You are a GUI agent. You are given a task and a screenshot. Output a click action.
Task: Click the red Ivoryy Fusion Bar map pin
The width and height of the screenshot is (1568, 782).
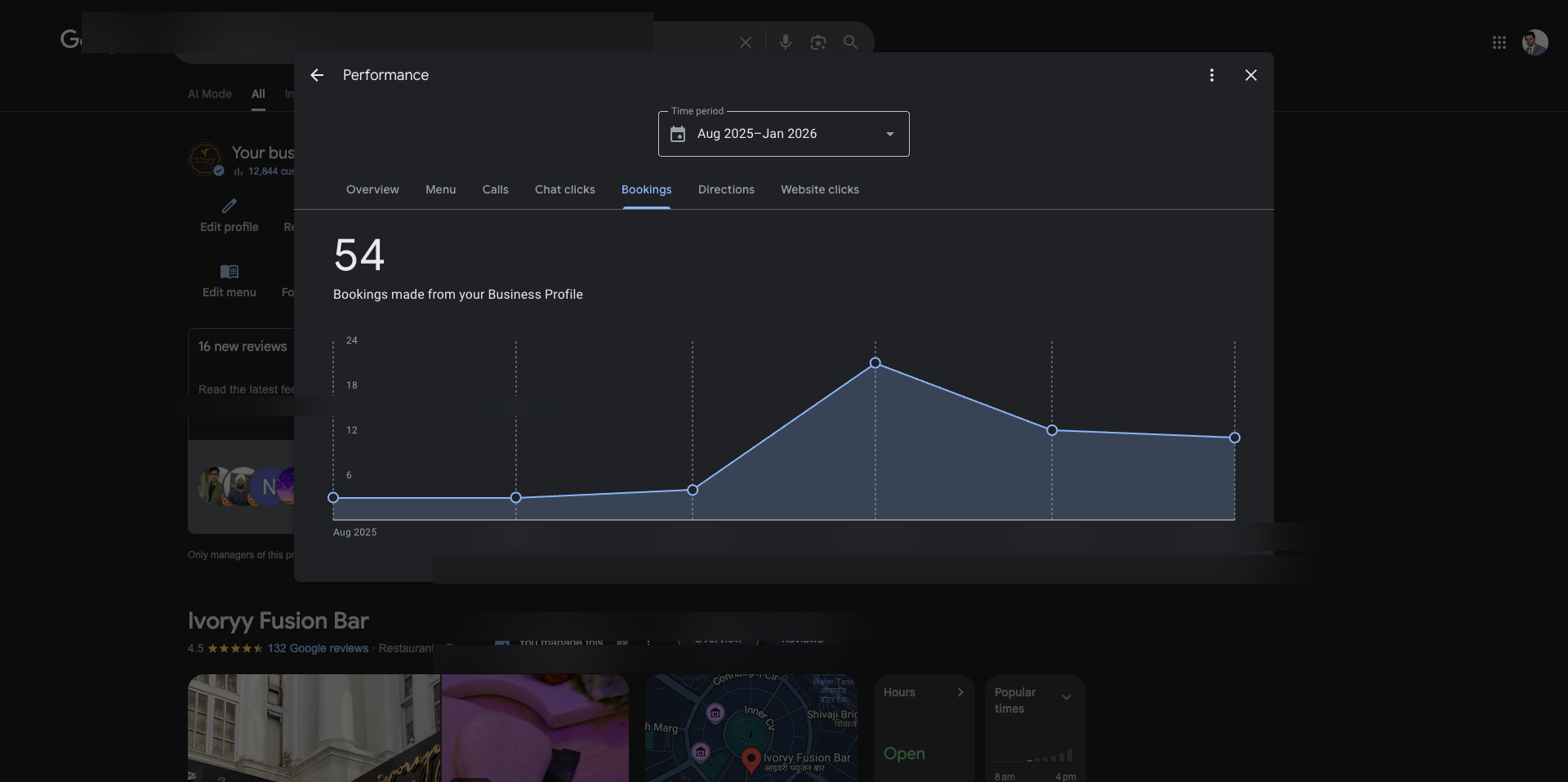tap(751, 760)
